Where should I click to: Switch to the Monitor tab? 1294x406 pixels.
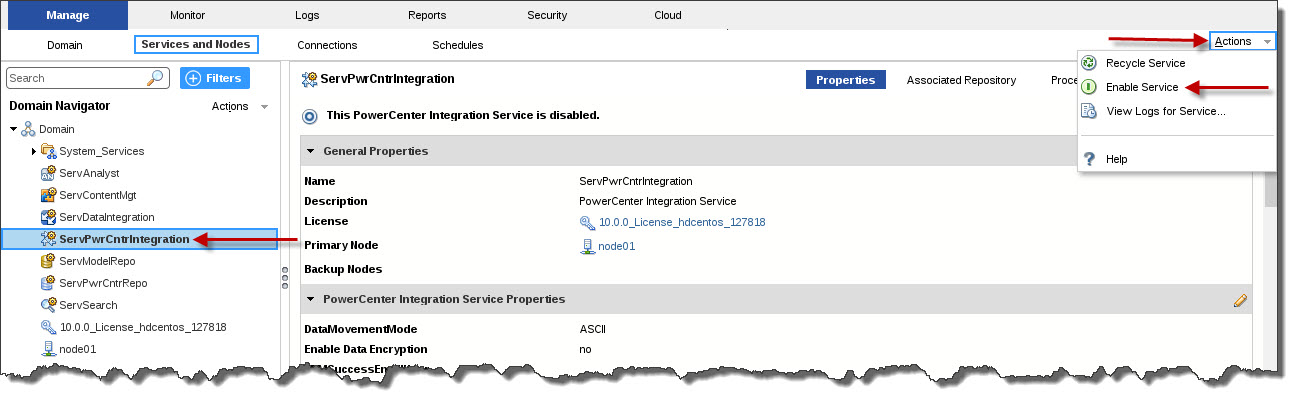[187, 15]
